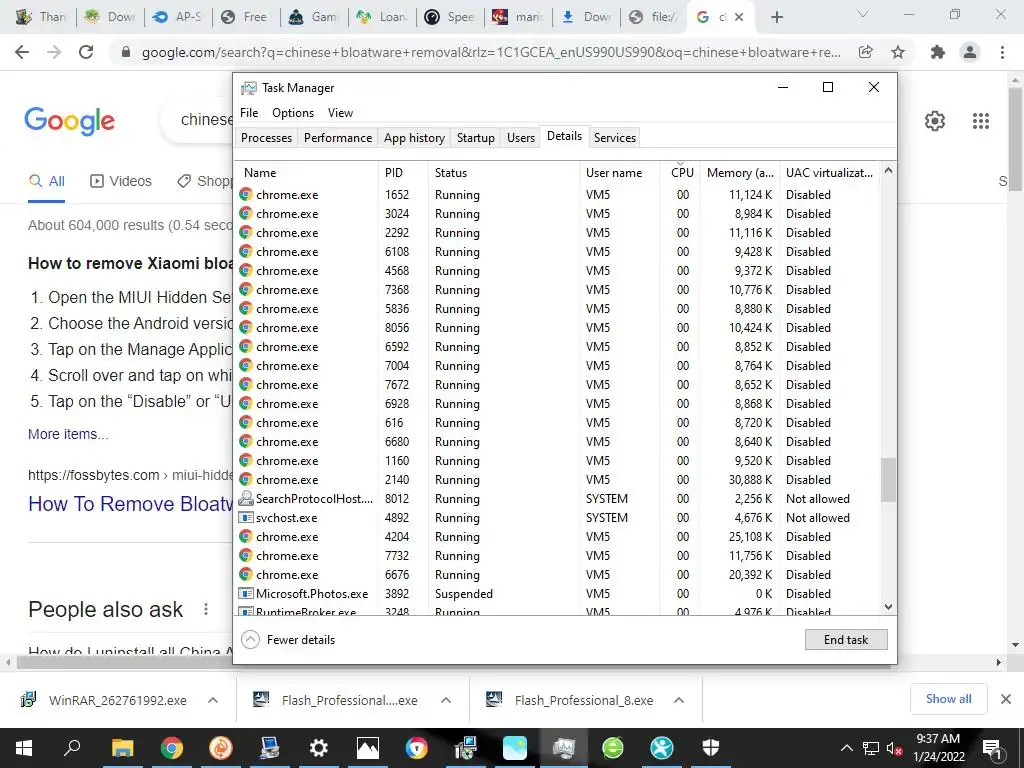Select chrome.exe process with PID 2140
Viewport: 1024px width, 768px height.
coord(557,480)
